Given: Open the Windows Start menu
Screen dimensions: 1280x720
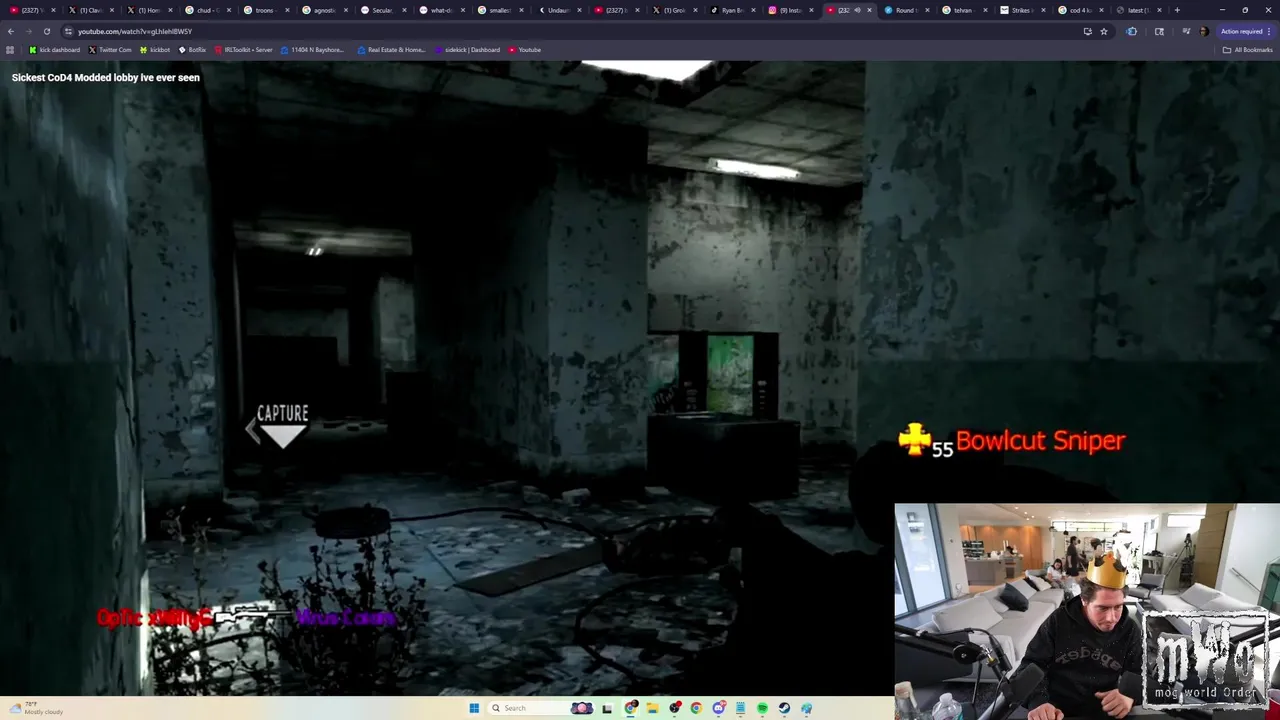Looking at the screenshot, I should tap(474, 708).
